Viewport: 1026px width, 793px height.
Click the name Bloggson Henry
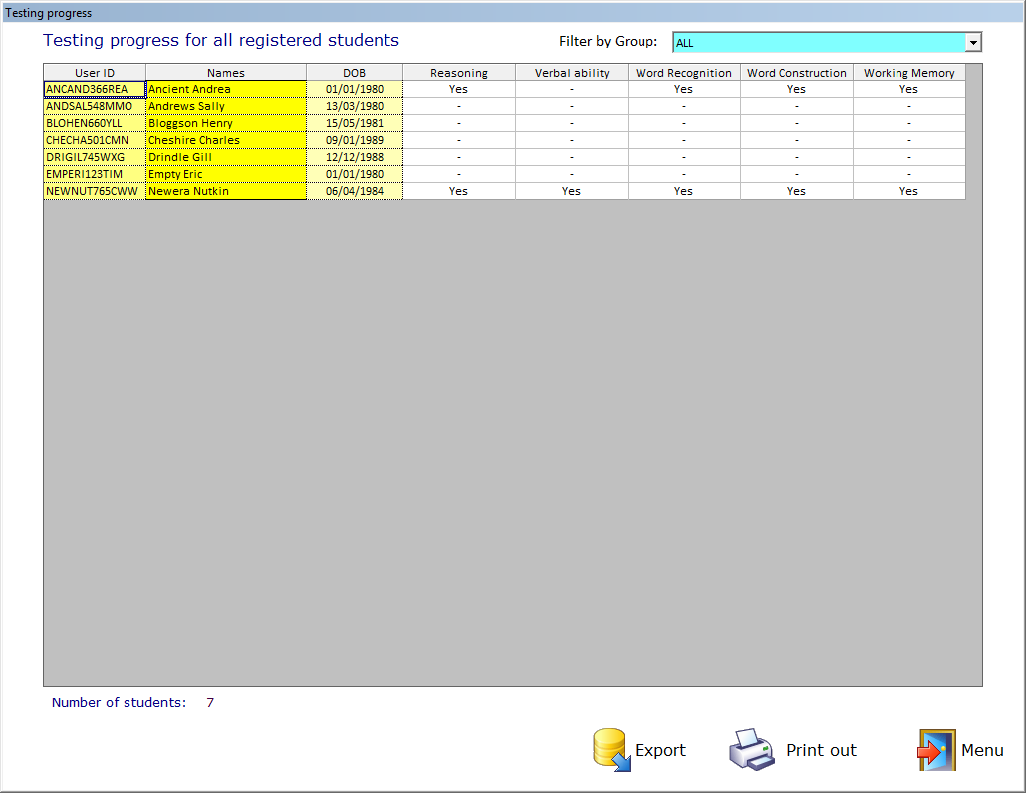point(226,123)
